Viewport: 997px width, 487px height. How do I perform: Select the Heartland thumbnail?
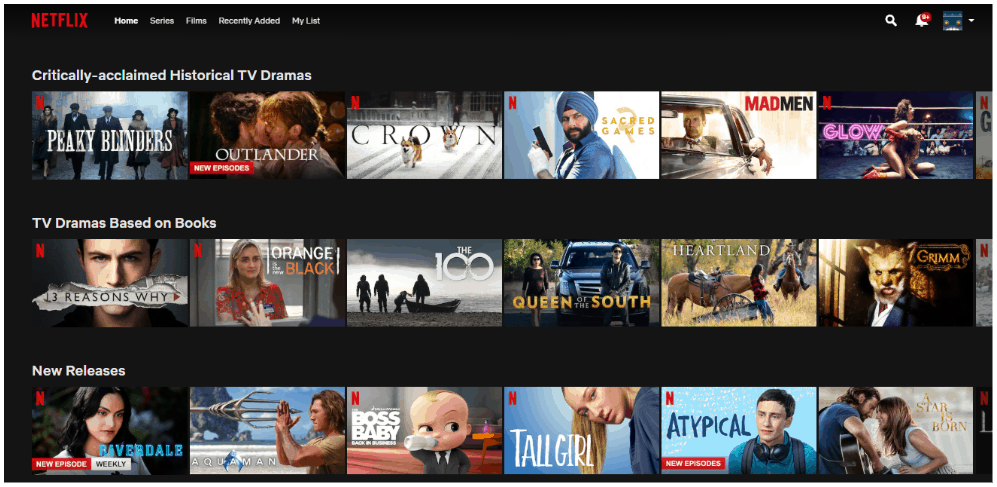[x=739, y=283]
